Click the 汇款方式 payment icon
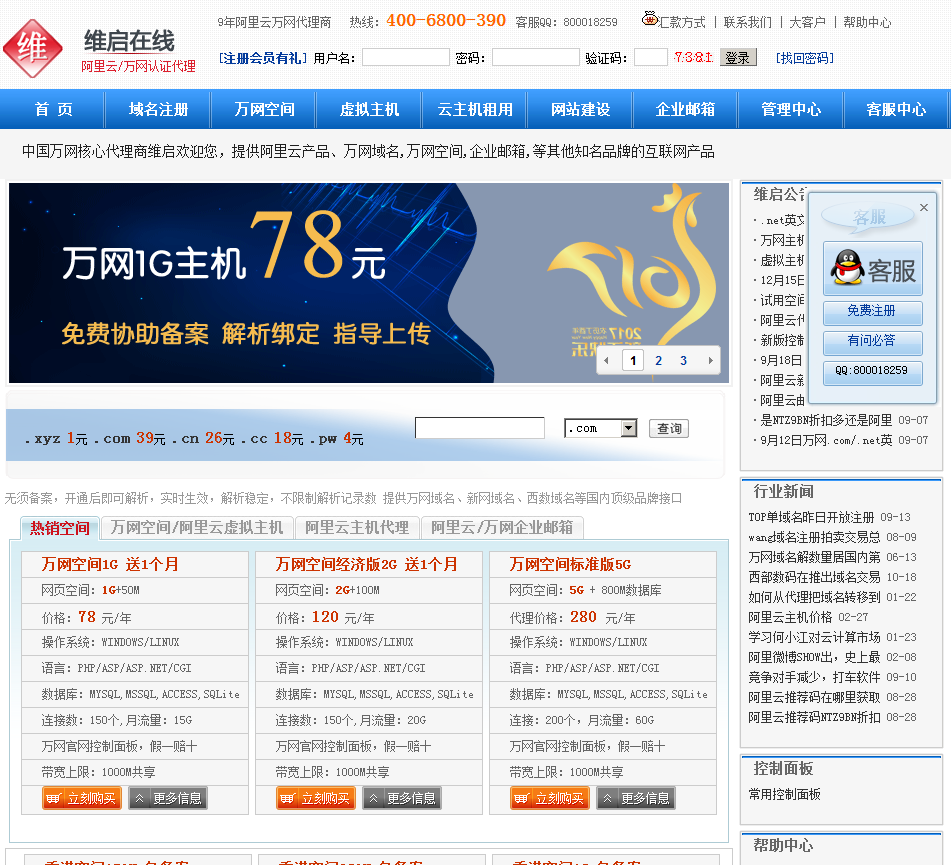951x865 pixels. pos(650,18)
